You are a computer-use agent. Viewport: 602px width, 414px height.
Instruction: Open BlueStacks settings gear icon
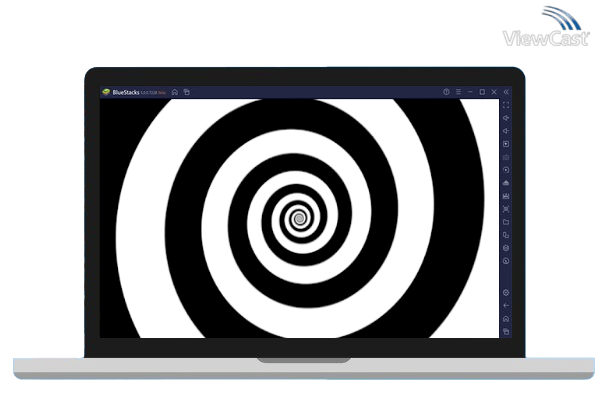pos(506,293)
